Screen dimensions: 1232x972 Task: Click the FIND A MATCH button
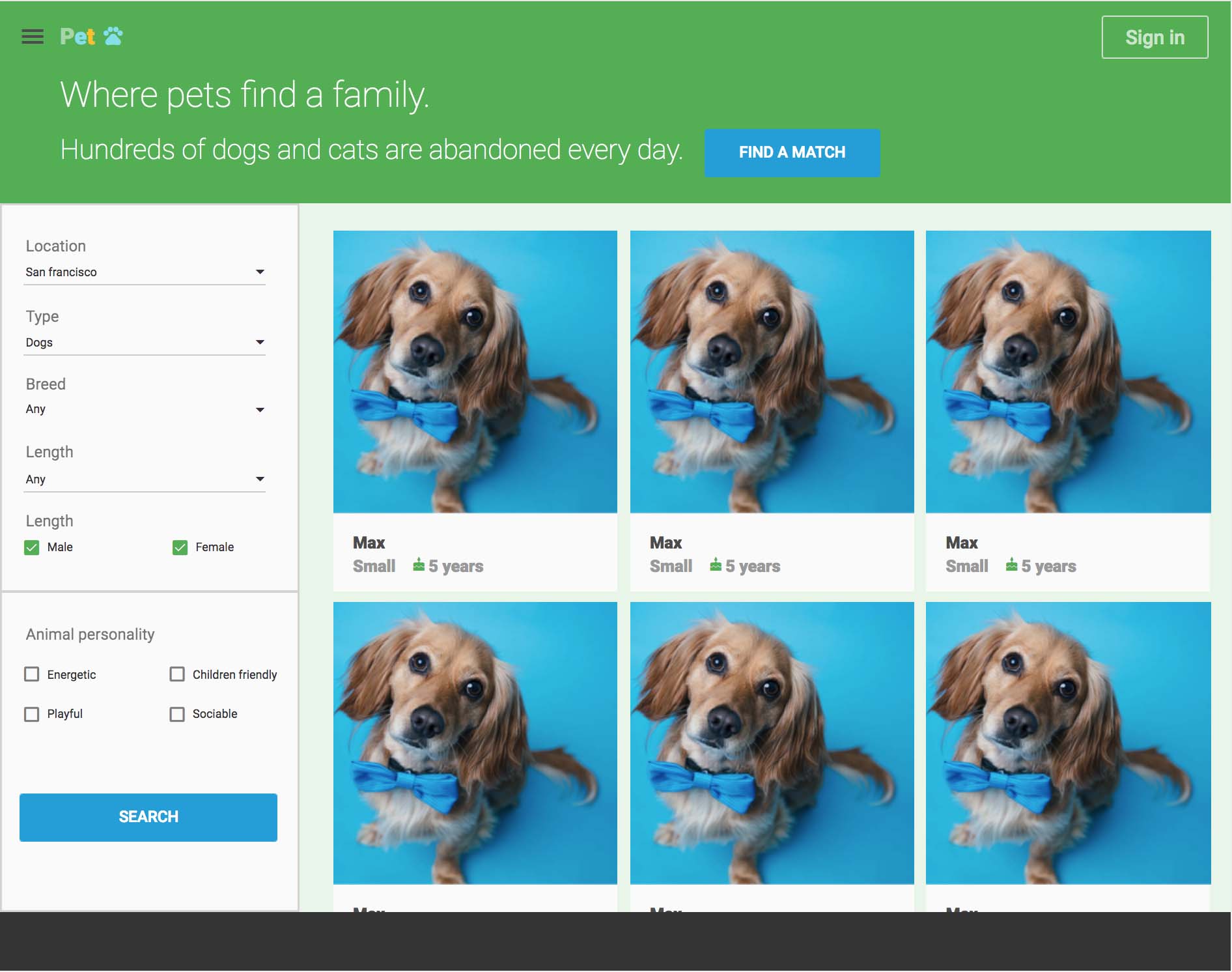coord(792,152)
